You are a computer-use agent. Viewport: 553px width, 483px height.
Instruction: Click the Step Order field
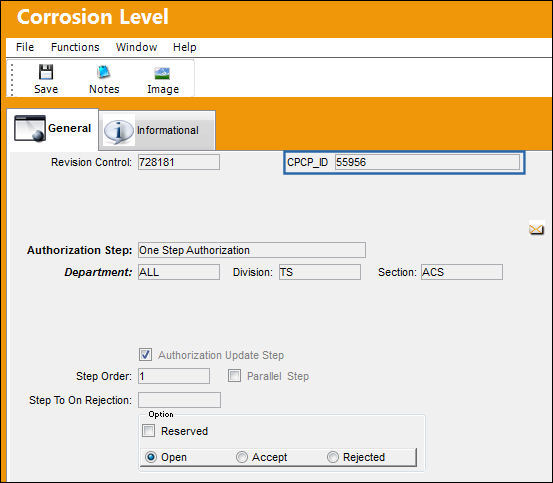[174, 376]
